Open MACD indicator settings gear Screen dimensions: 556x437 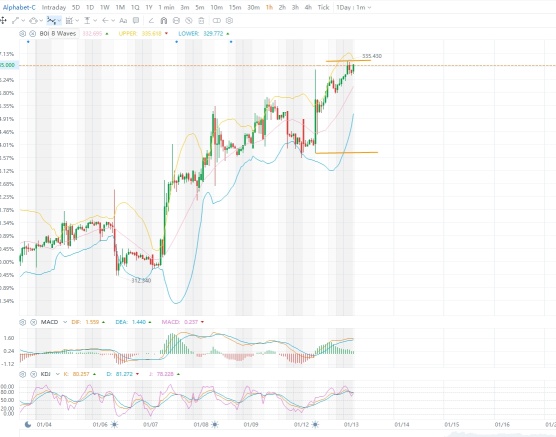(23, 322)
